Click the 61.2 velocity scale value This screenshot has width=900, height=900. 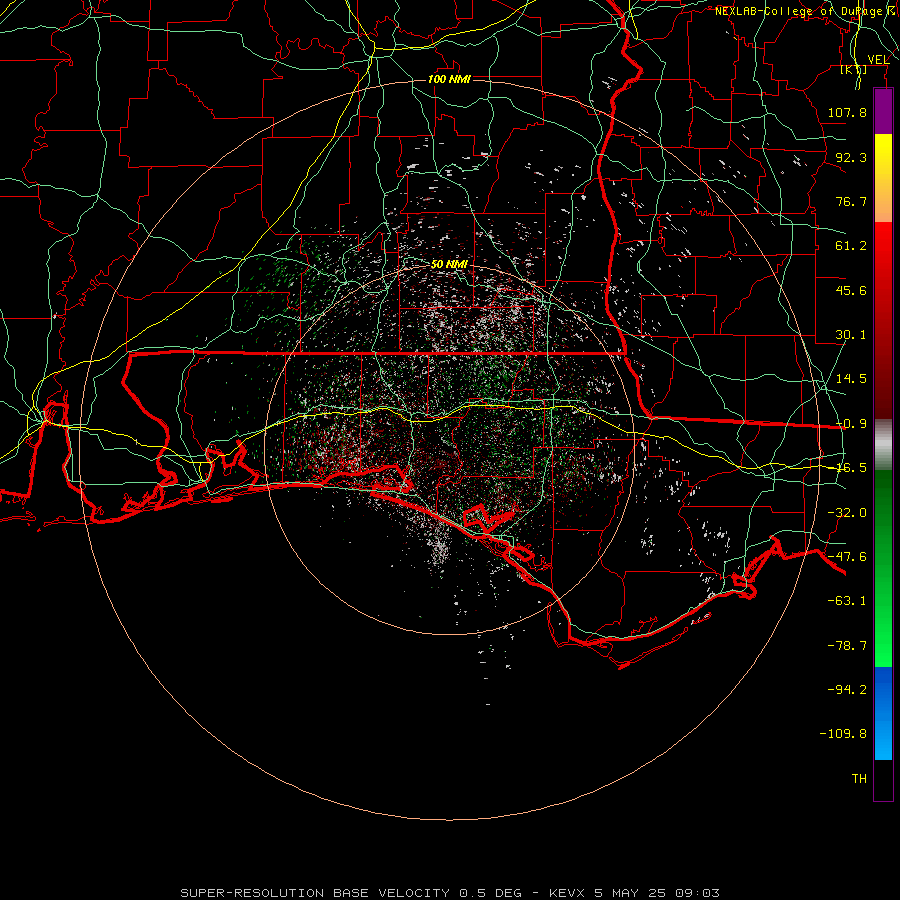[x=851, y=246]
